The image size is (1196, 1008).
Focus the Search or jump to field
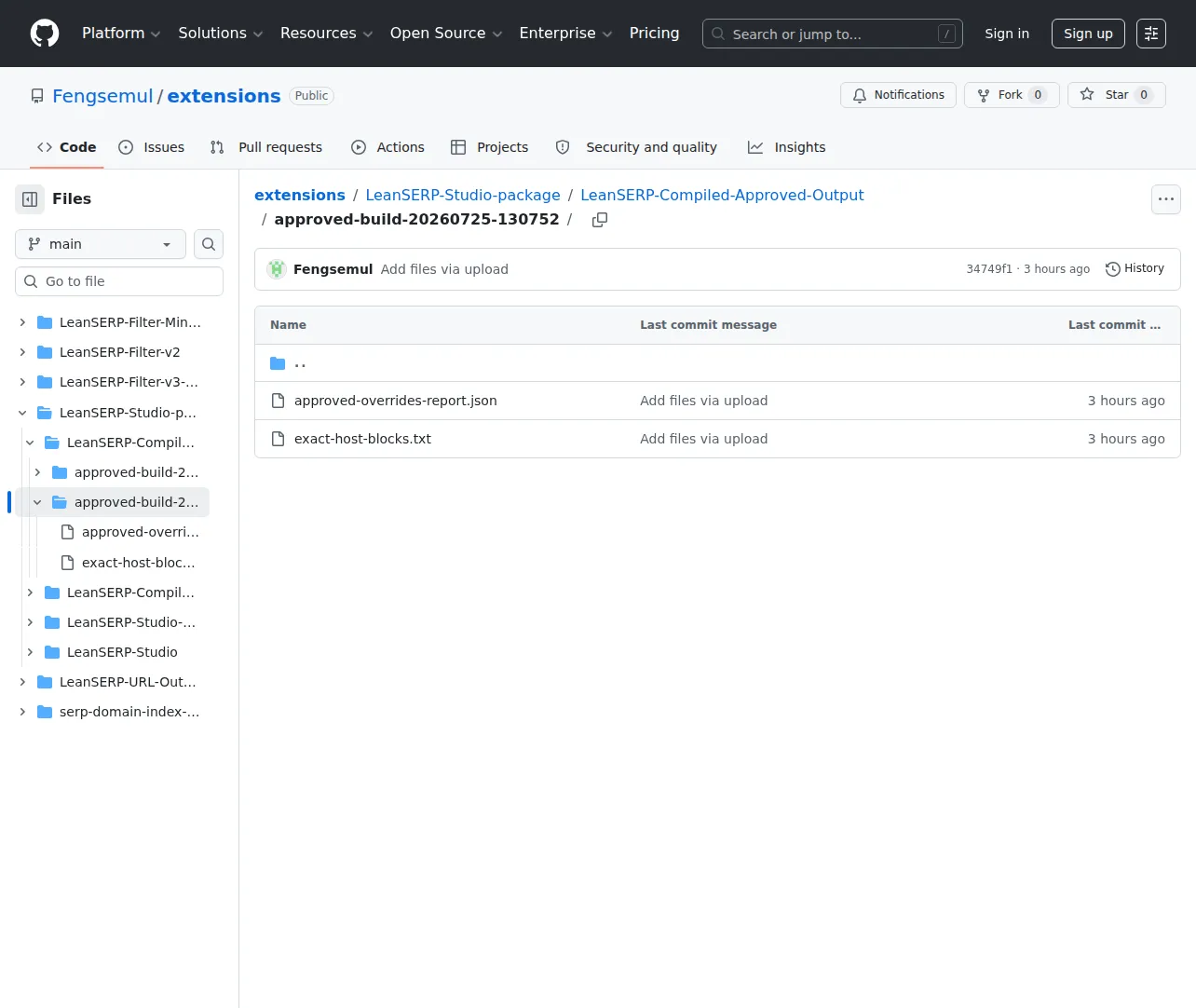click(833, 34)
